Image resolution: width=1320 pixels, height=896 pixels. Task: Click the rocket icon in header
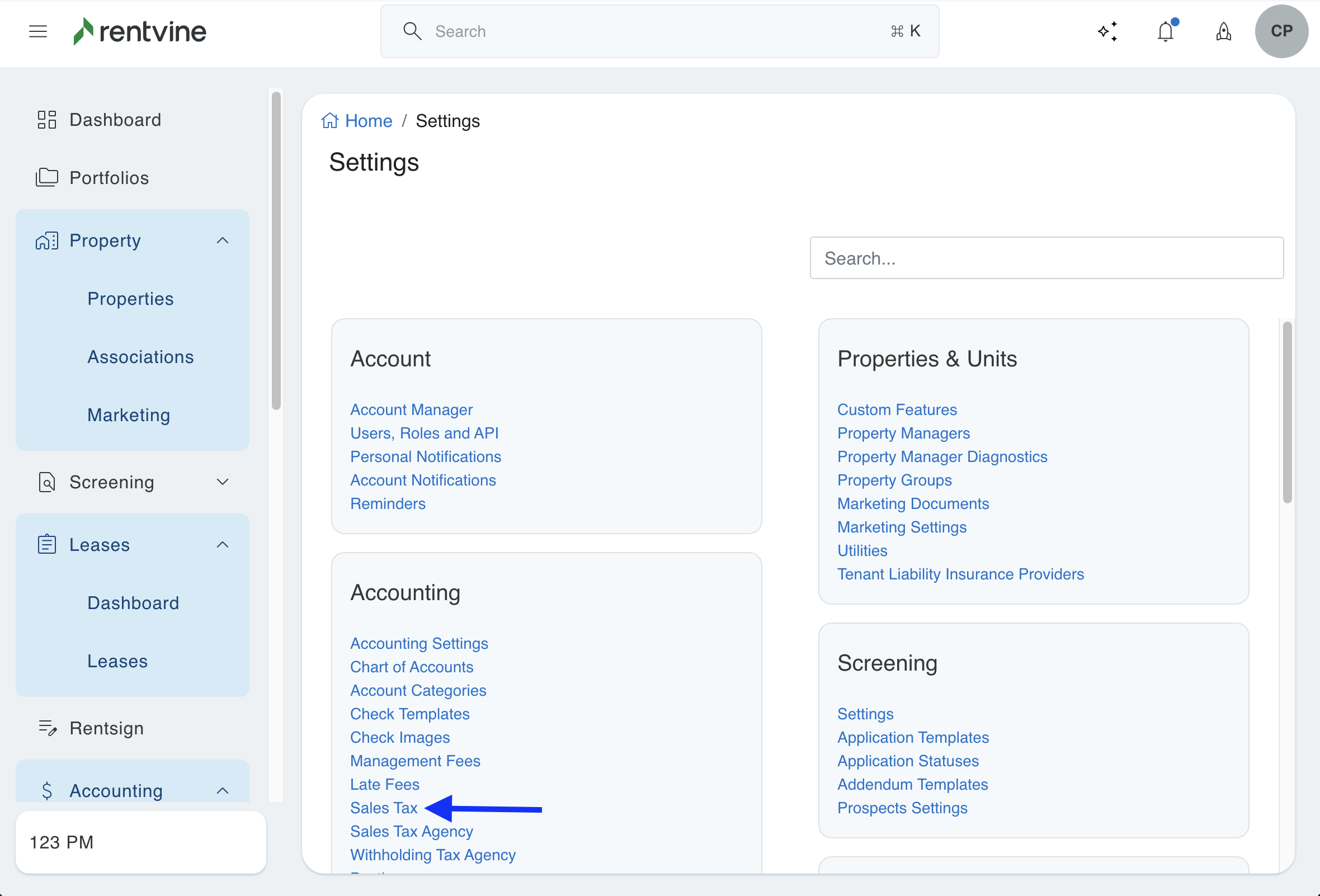click(x=1223, y=31)
